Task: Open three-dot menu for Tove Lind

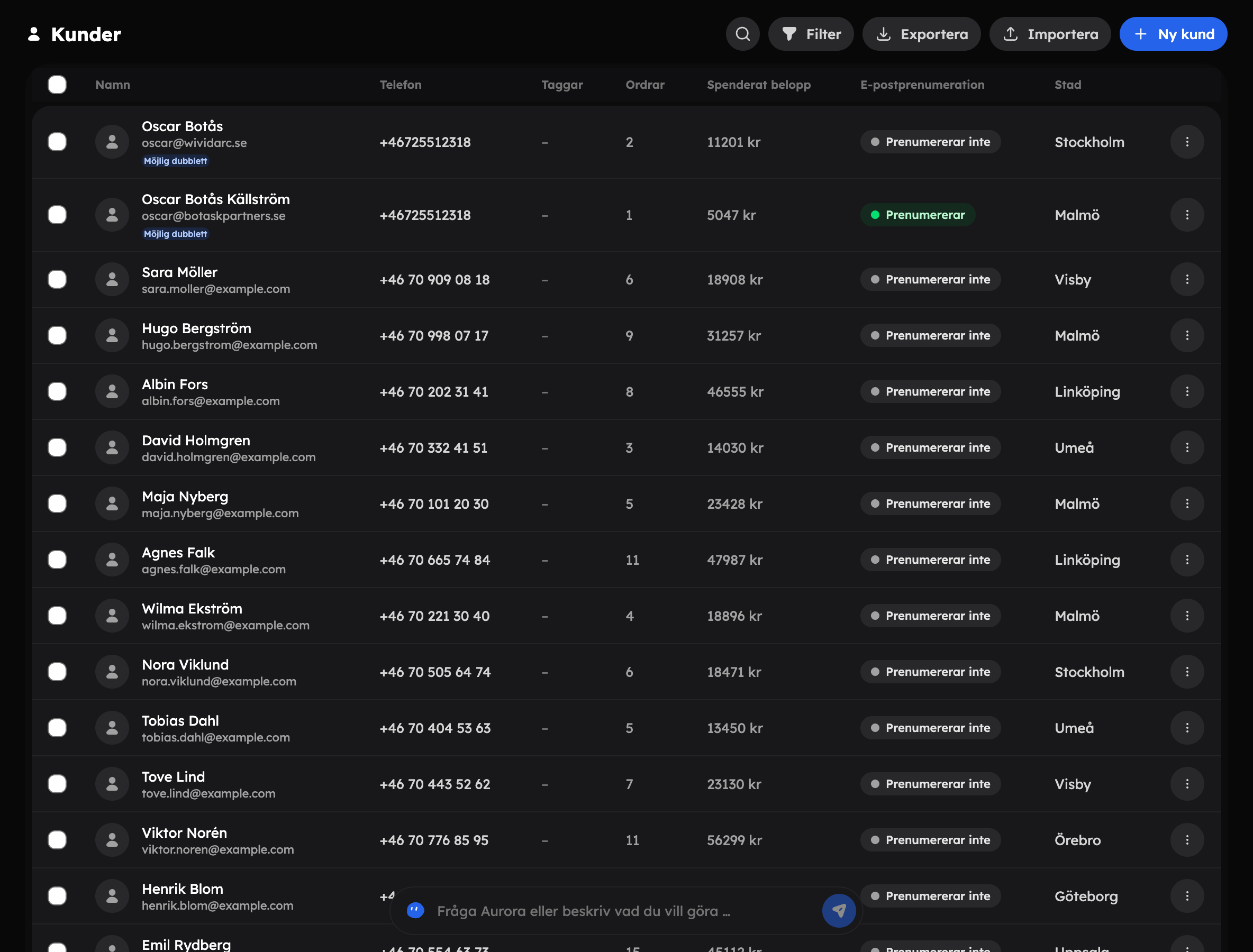Action: [x=1187, y=784]
